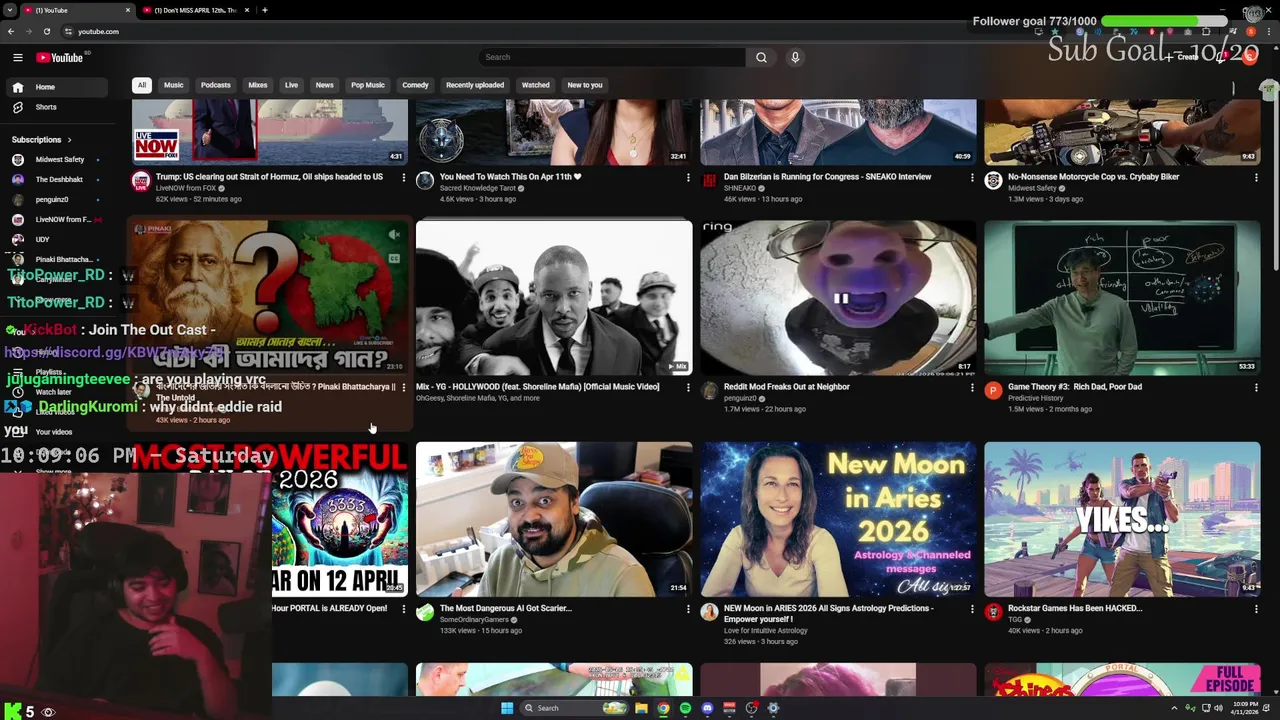
Task: Select the Watched filter chip
Action: (536, 85)
